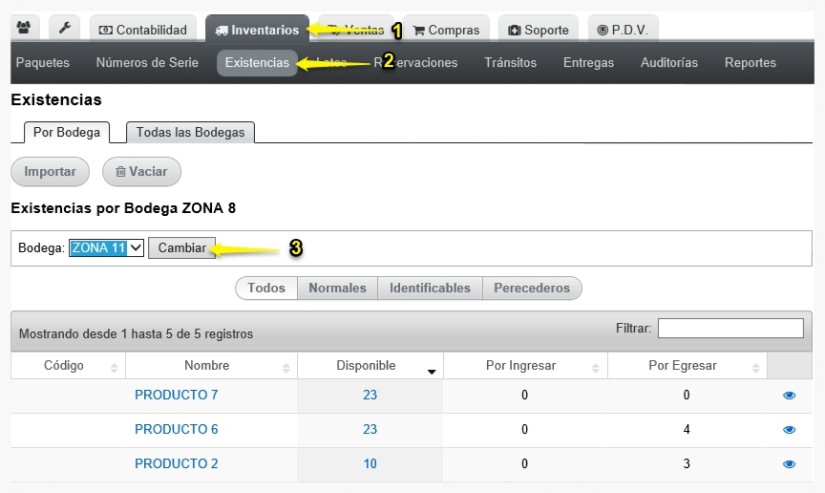
Task: Filter by Identificables products
Action: point(430,288)
